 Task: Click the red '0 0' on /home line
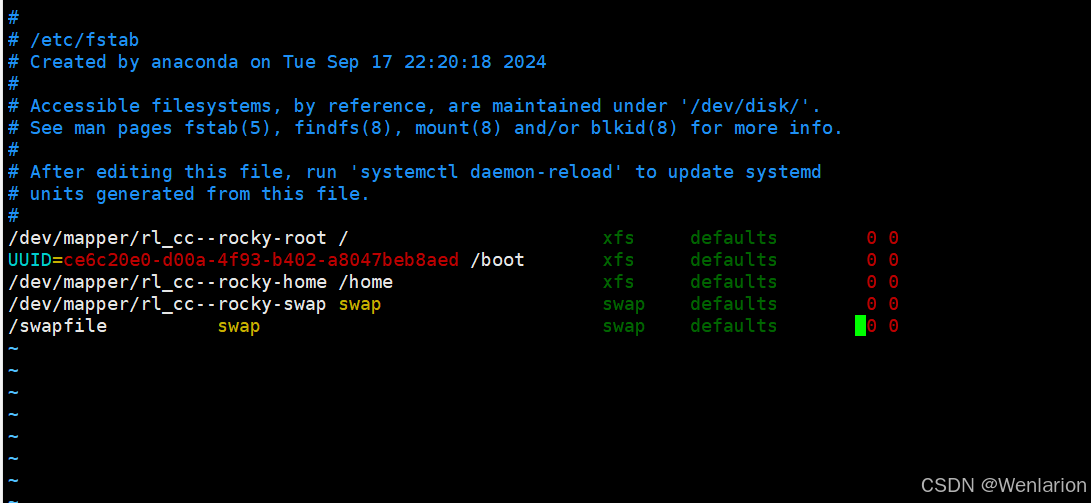[x=882, y=282]
